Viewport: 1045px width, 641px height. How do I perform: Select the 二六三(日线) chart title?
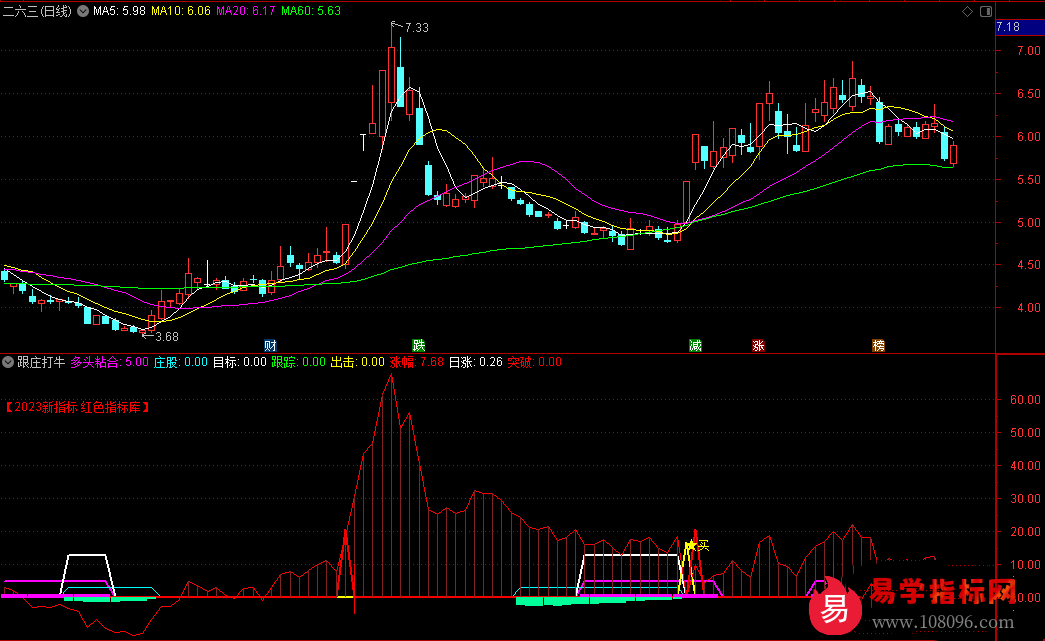[37, 11]
